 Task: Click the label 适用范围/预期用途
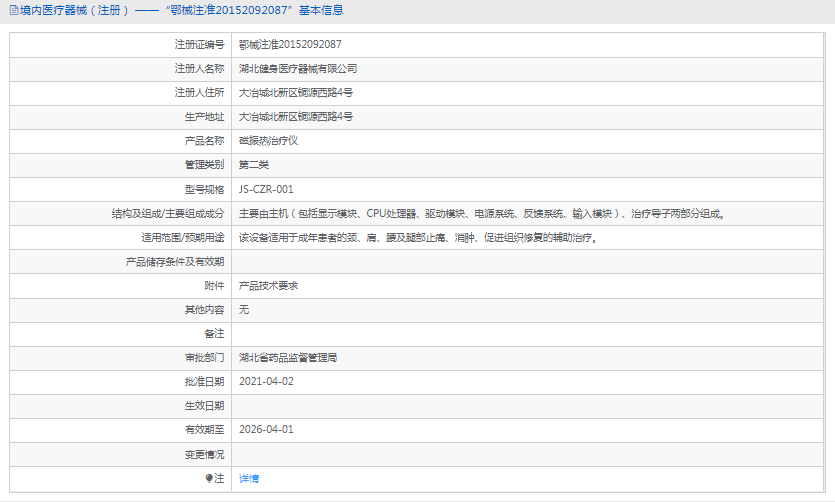tap(183, 238)
